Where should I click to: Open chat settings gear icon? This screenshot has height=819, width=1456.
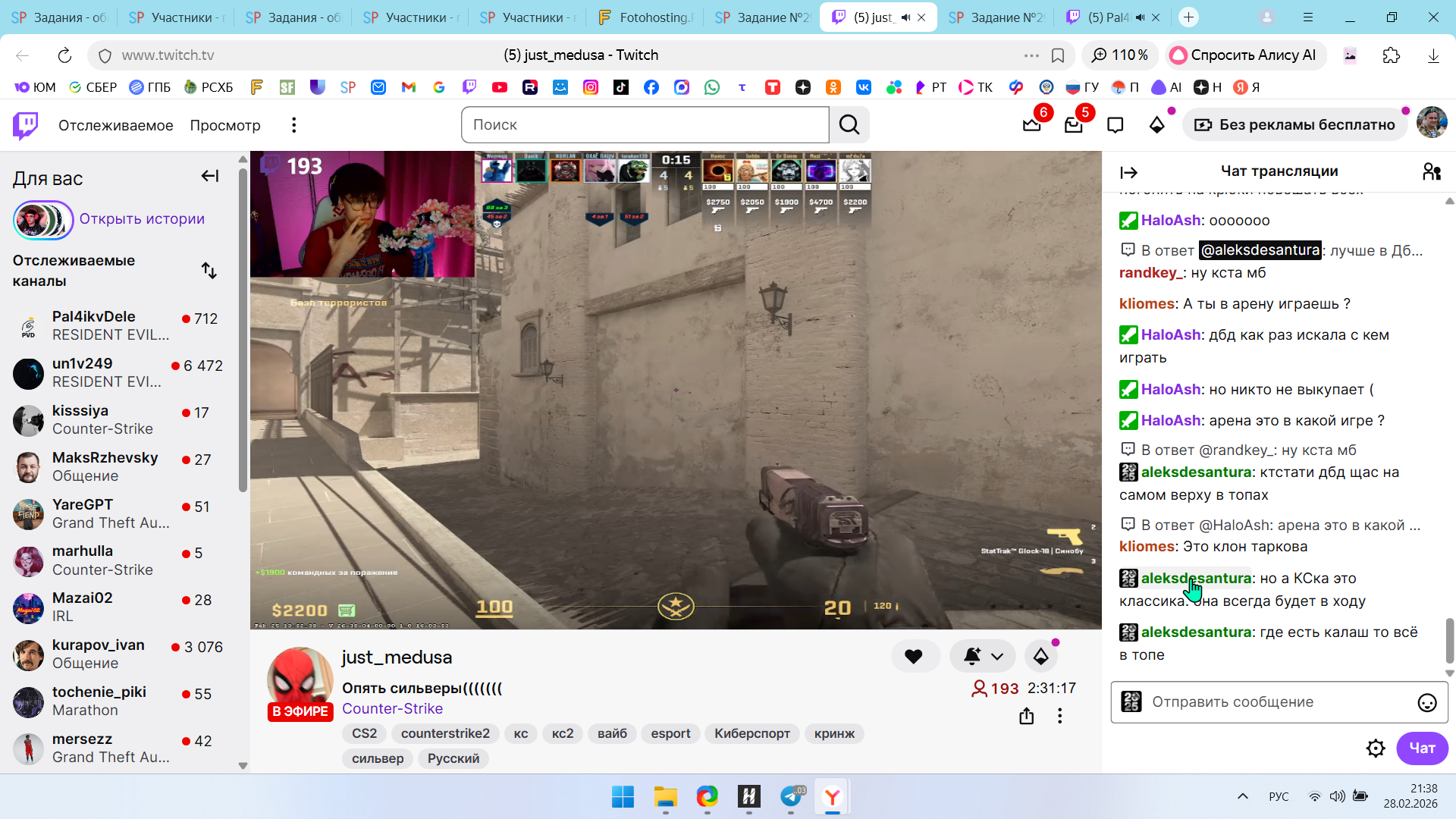tap(1375, 748)
